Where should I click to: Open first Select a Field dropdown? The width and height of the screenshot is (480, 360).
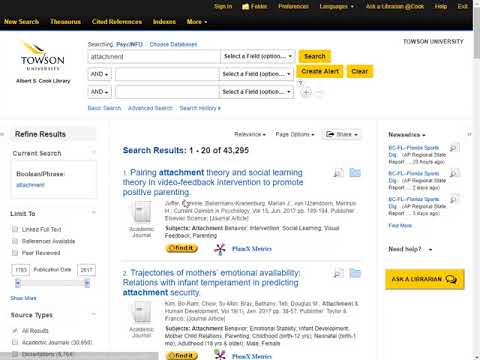pyautogui.click(x=258, y=56)
